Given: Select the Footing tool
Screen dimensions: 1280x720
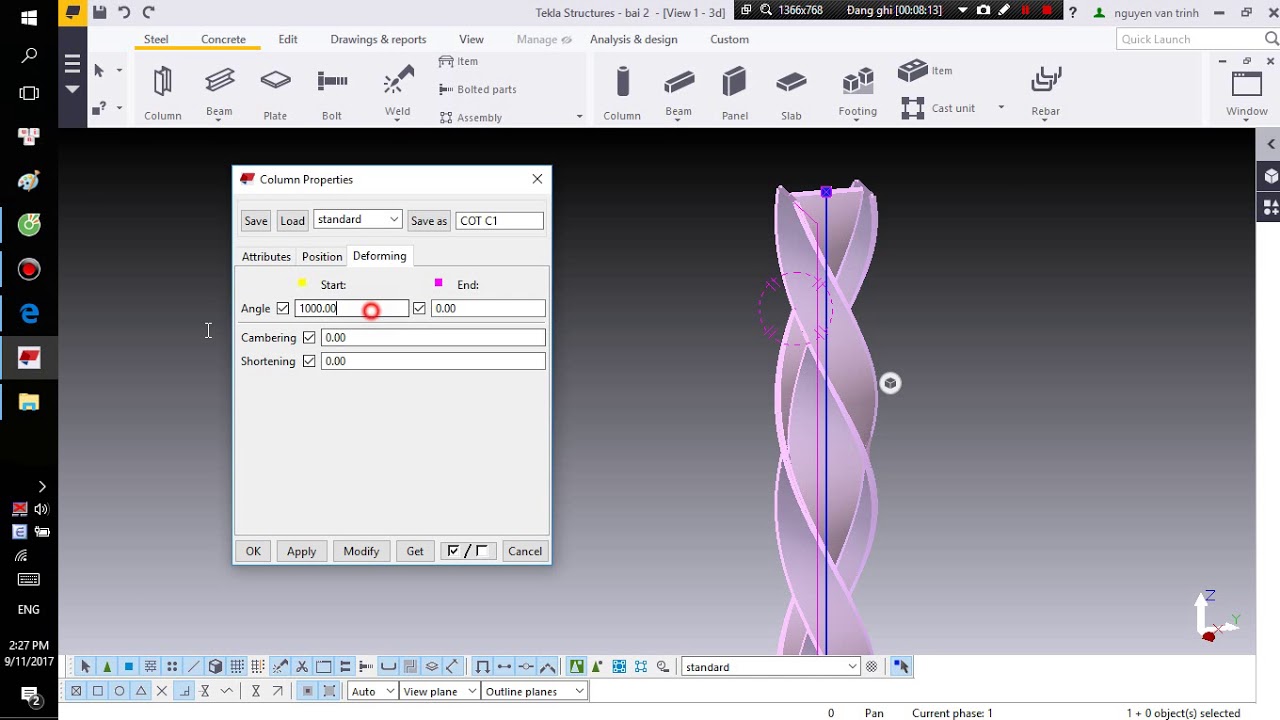Looking at the screenshot, I should tap(858, 93).
